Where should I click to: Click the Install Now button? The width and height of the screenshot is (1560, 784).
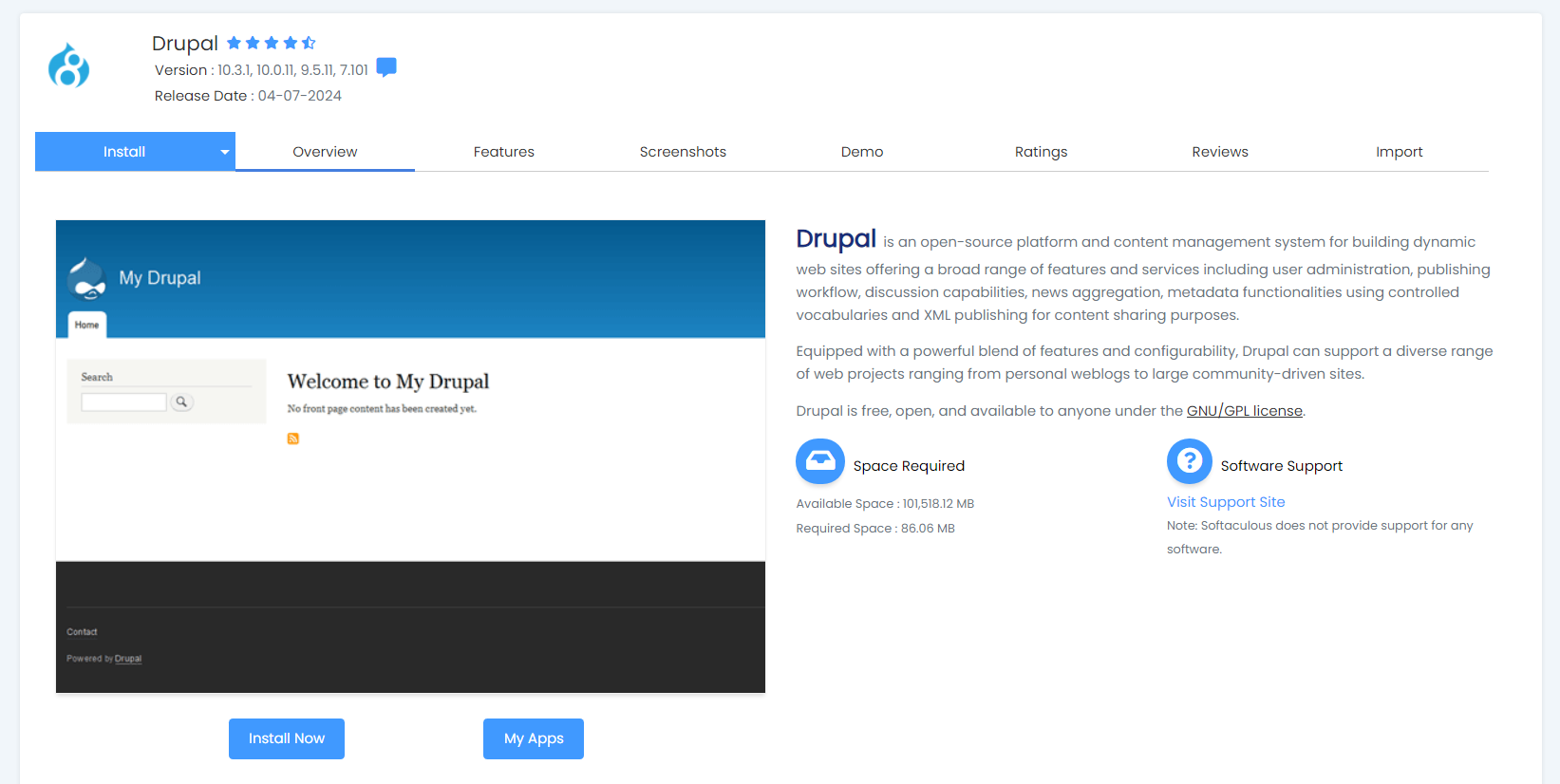tap(287, 738)
